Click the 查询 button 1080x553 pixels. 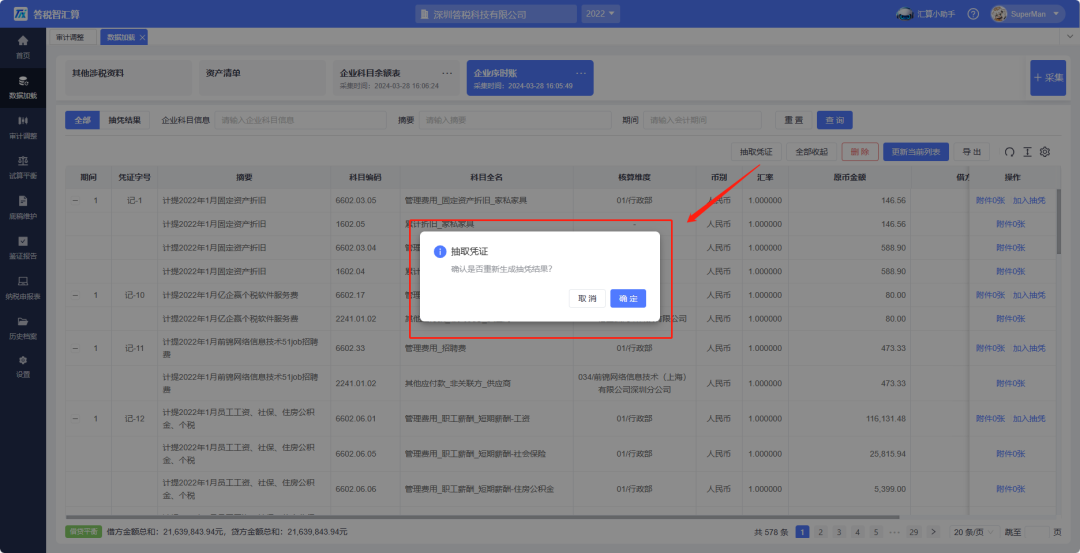[835, 120]
